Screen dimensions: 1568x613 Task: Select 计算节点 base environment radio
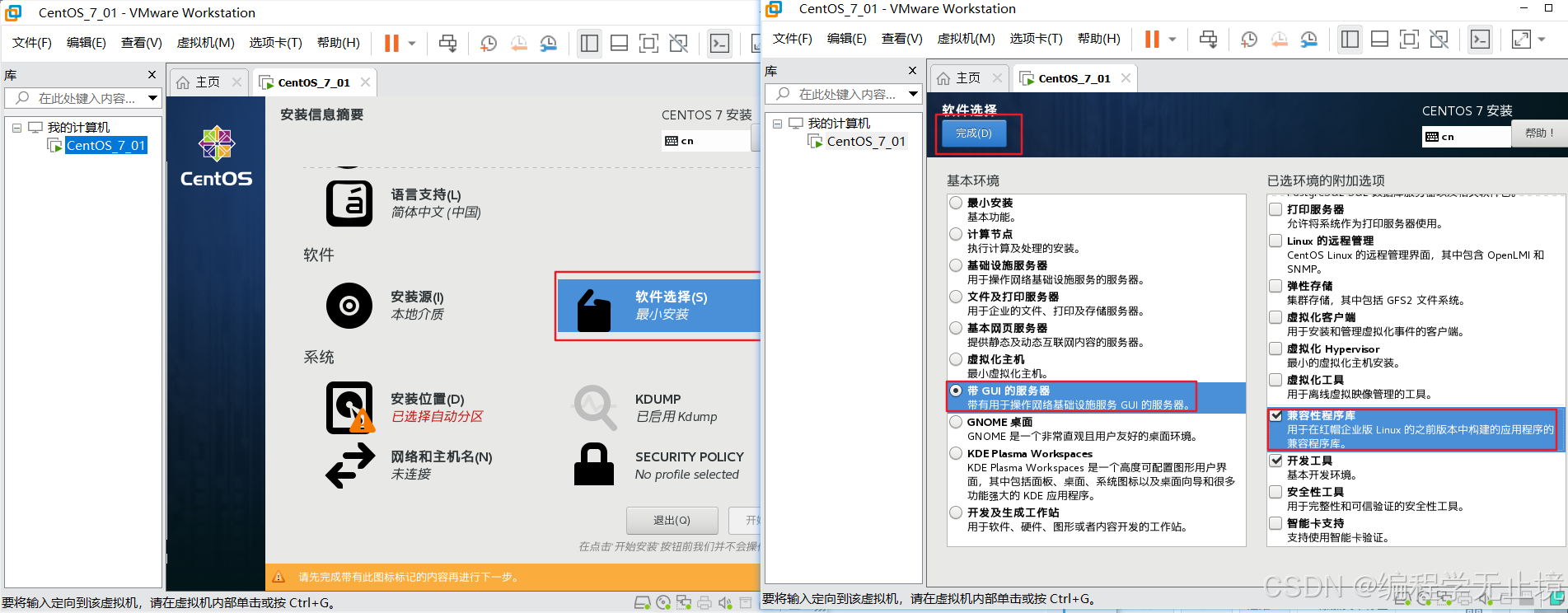click(956, 234)
